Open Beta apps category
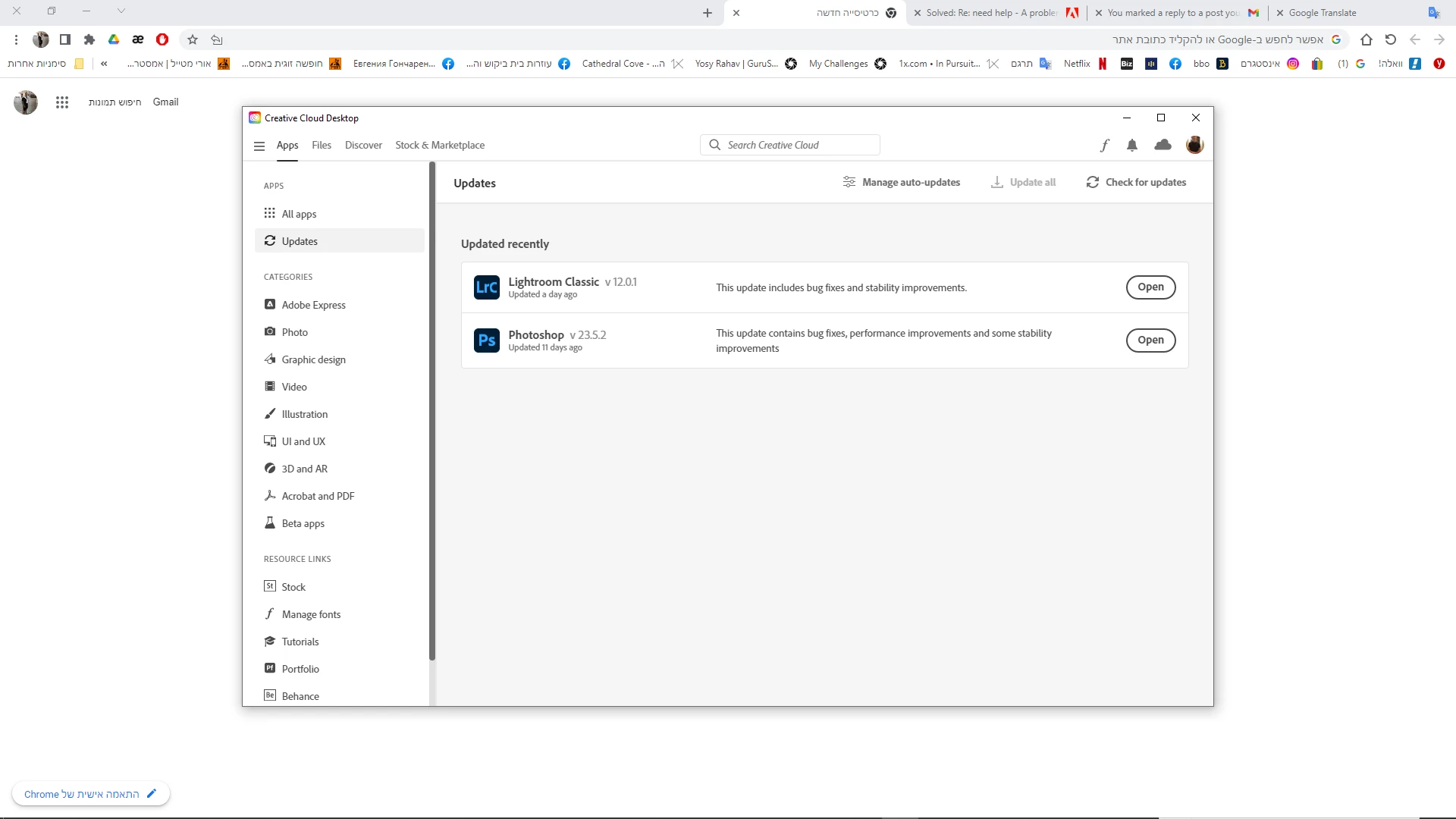This screenshot has height=819, width=1456. pyautogui.click(x=303, y=523)
